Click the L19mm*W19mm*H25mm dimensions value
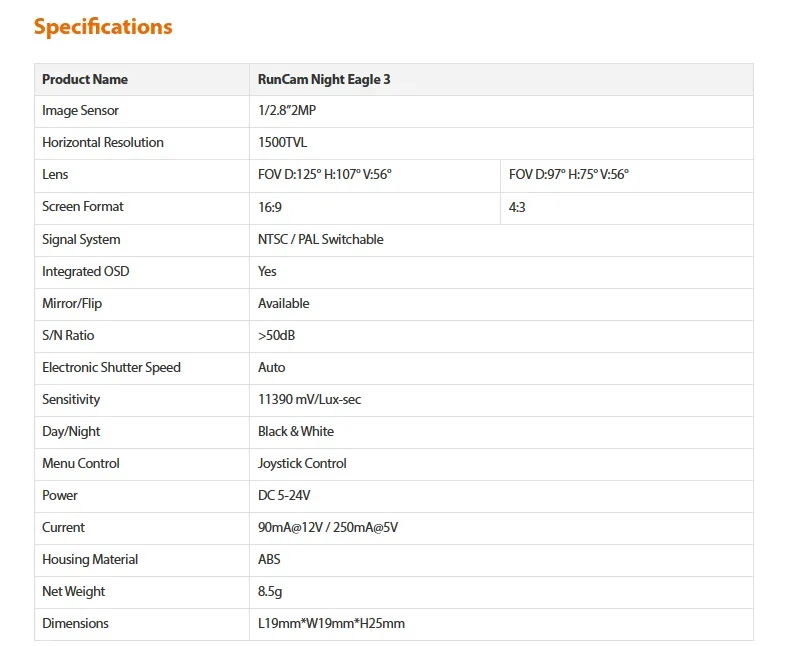The image size is (794, 646). click(331, 623)
